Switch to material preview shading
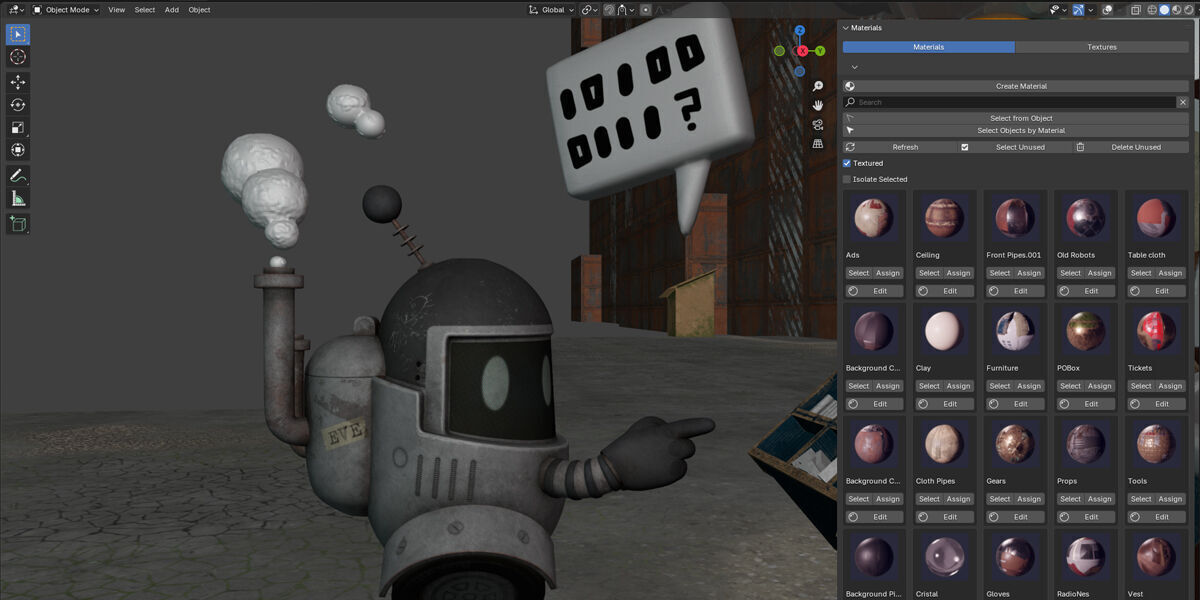The image size is (1200, 600). click(1175, 9)
